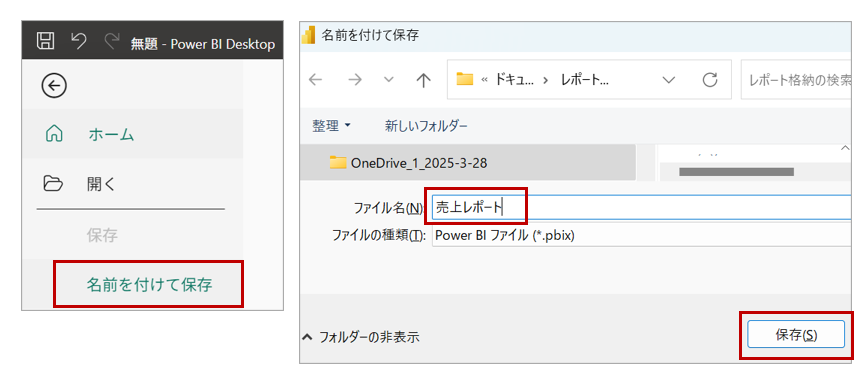Click the redo arrow in Power BI title bar
This screenshot has width=868, height=388.
coord(111,41)
